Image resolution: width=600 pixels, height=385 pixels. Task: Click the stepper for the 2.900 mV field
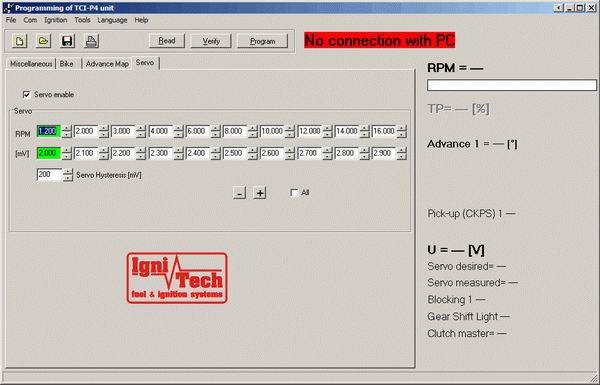point(401,153)
